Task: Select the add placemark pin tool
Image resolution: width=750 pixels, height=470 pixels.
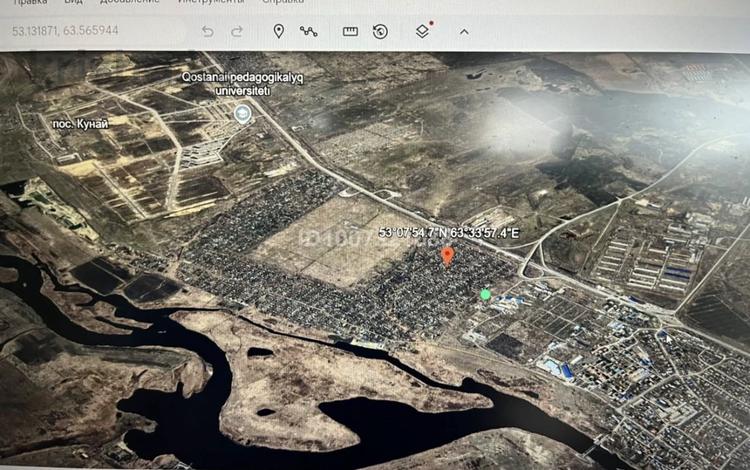Action: (278, 32)
